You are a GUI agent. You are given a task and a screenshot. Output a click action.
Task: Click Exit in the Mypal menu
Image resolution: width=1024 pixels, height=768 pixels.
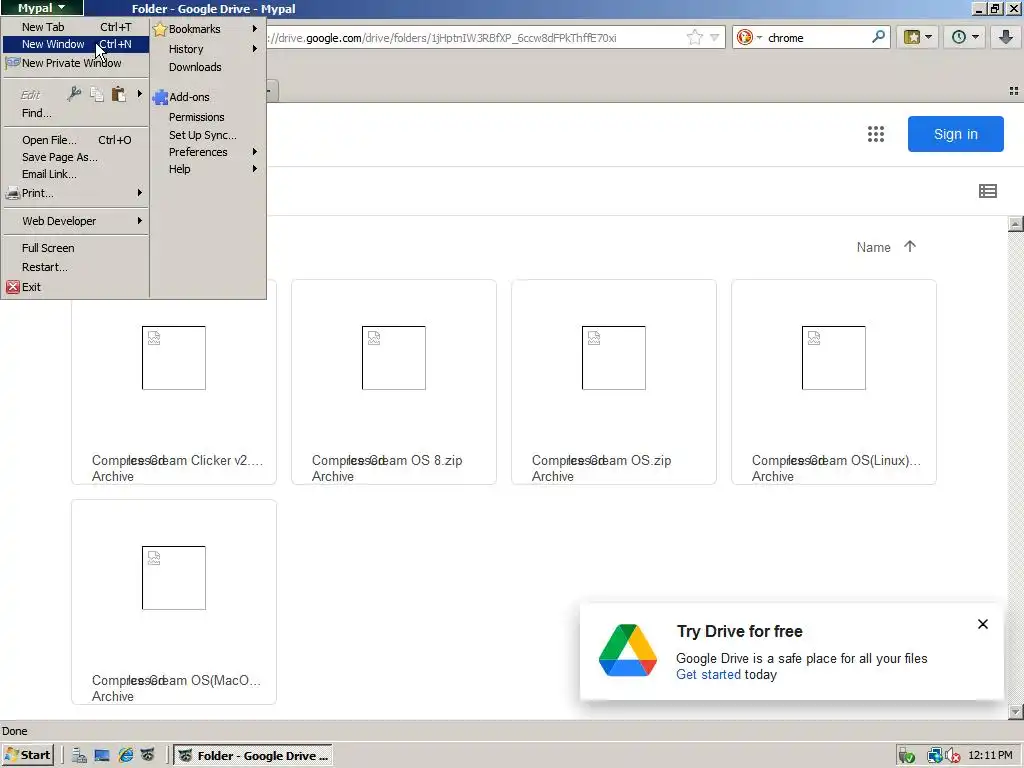click(76, 287)
